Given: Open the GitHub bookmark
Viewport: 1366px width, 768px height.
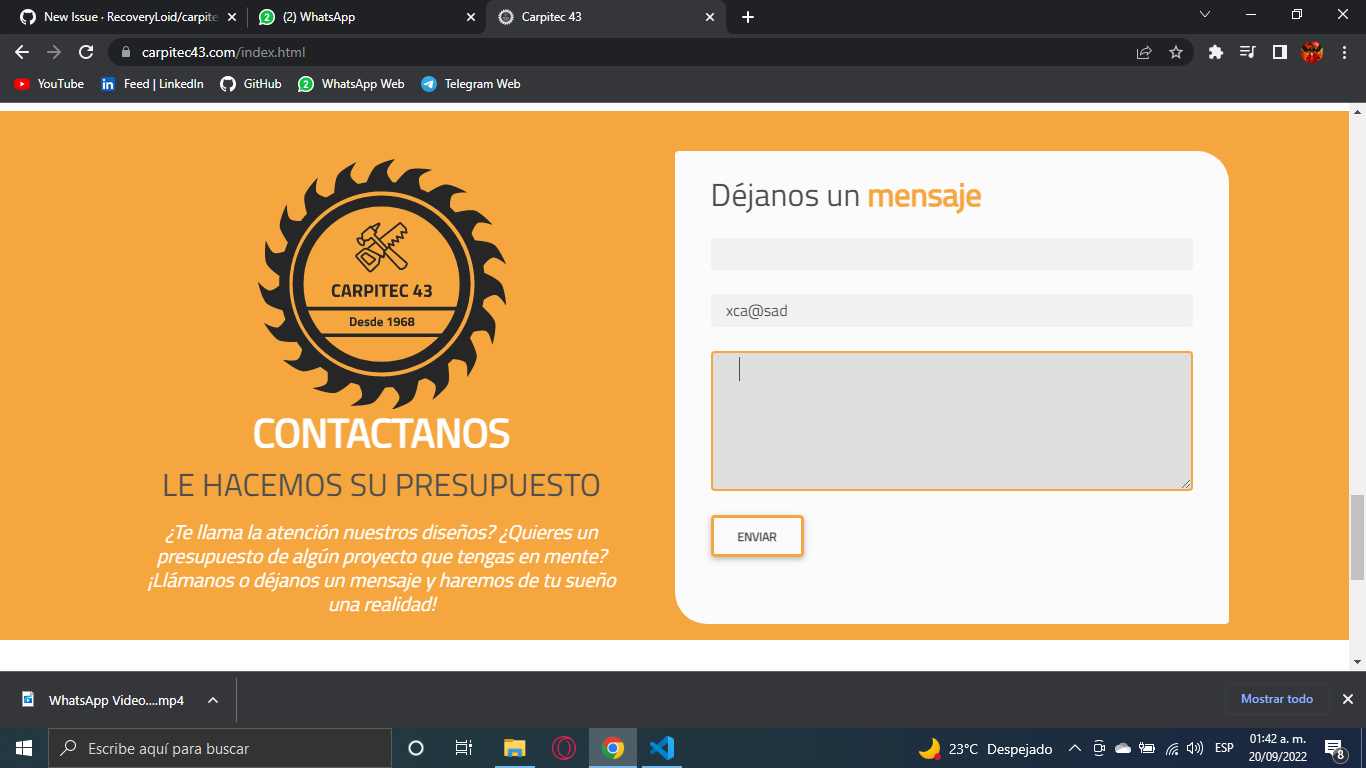Looking at the screenshot, I should (x=251, y=84).
